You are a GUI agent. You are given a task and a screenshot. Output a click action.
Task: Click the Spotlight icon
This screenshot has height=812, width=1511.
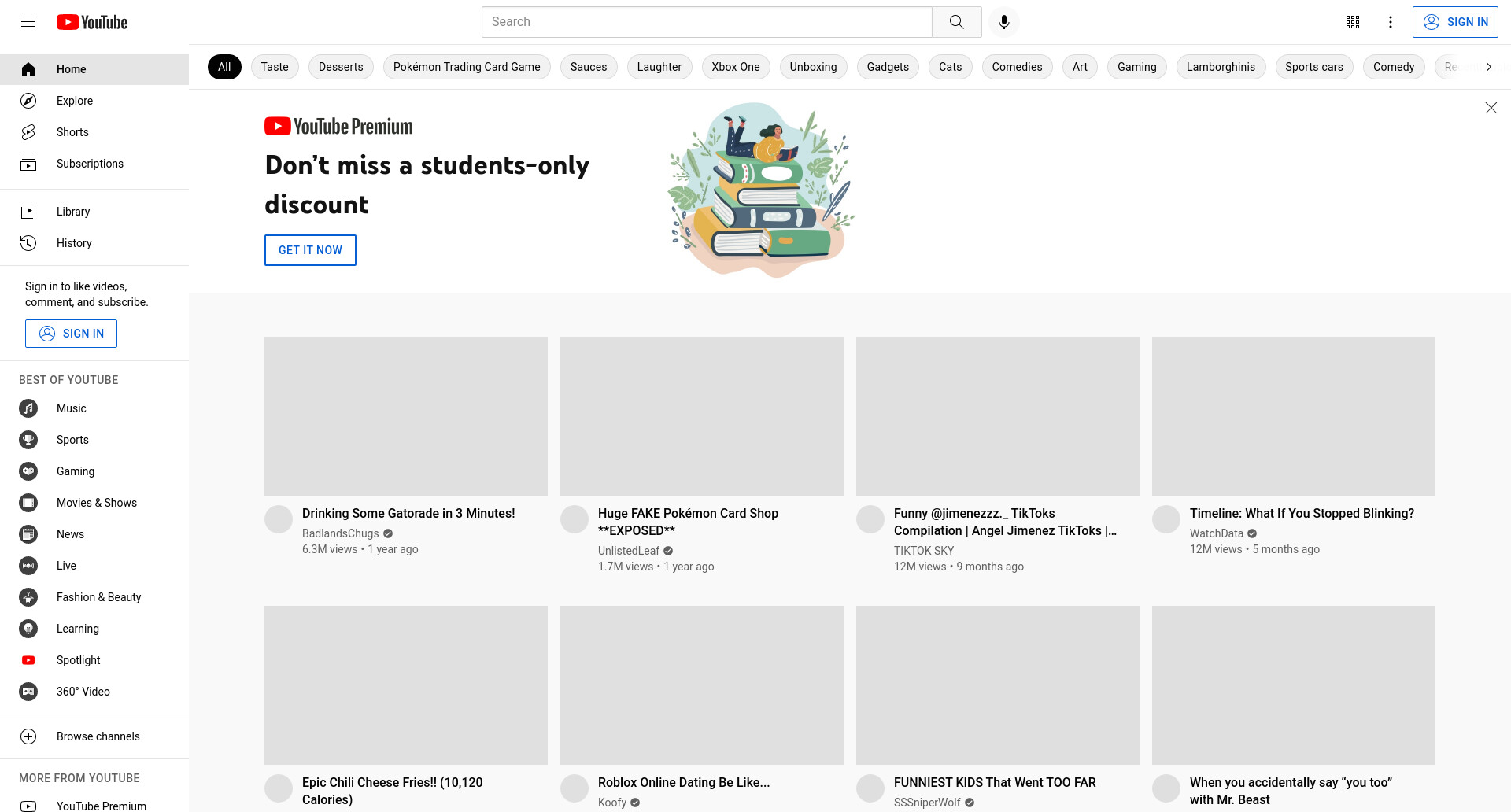tap(28, 660)
